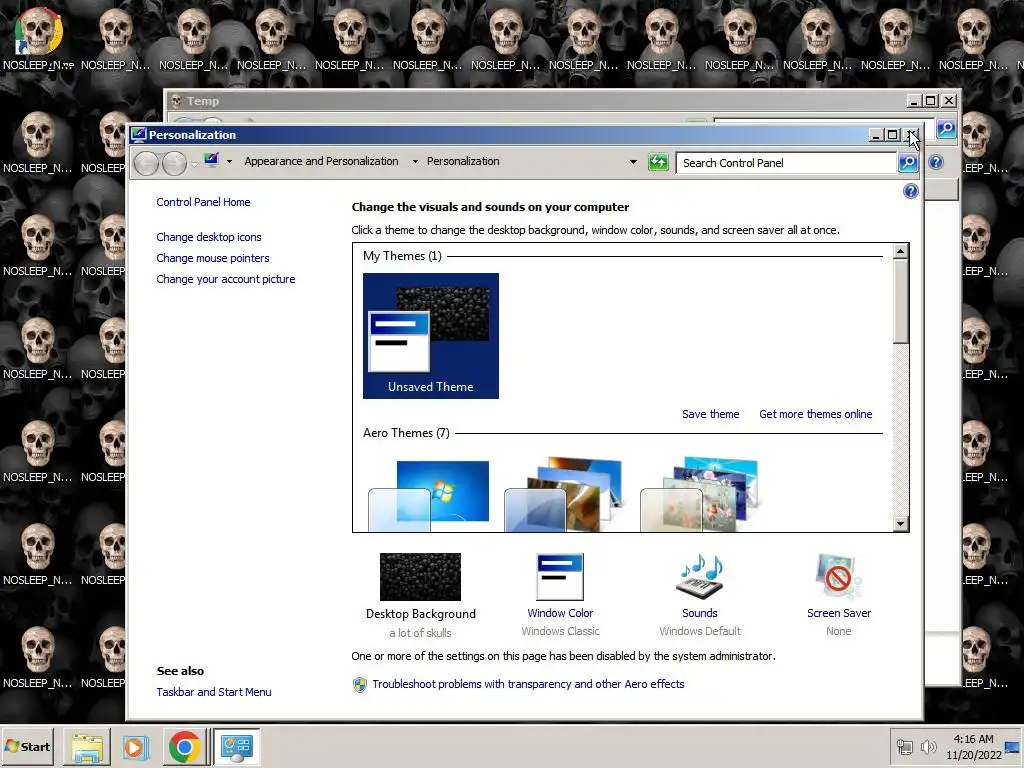Click the Temp window search magnifier
Screen dimensions: 1024x768
946,129
